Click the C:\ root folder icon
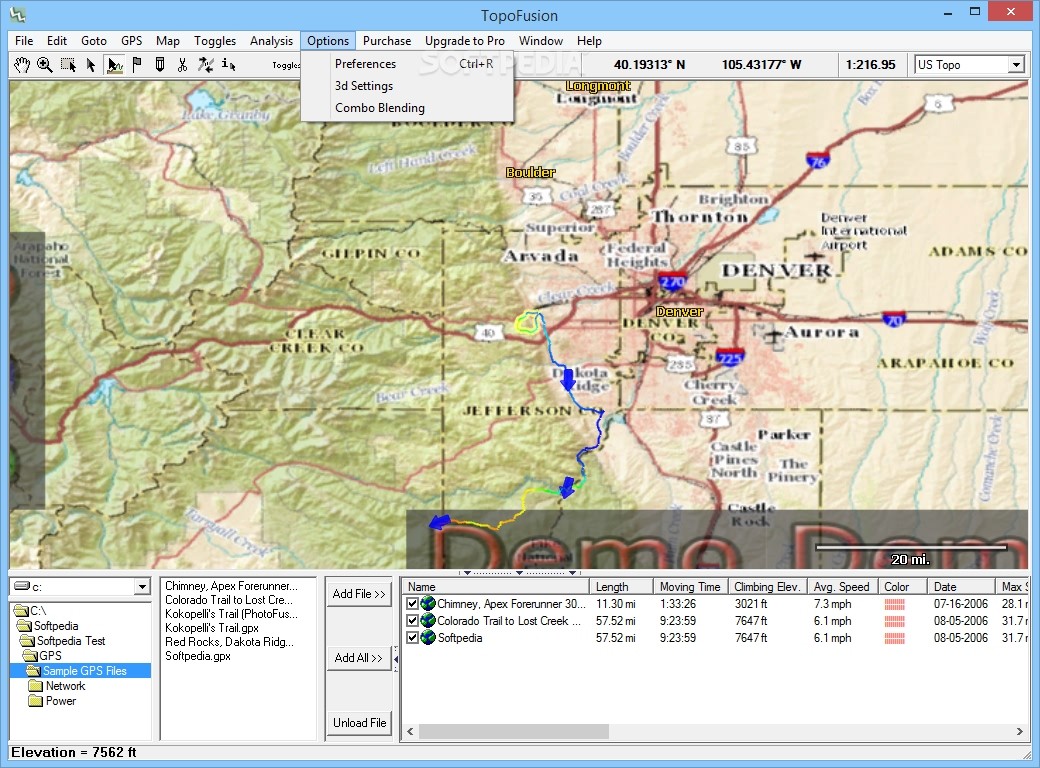 pos(21,610)
